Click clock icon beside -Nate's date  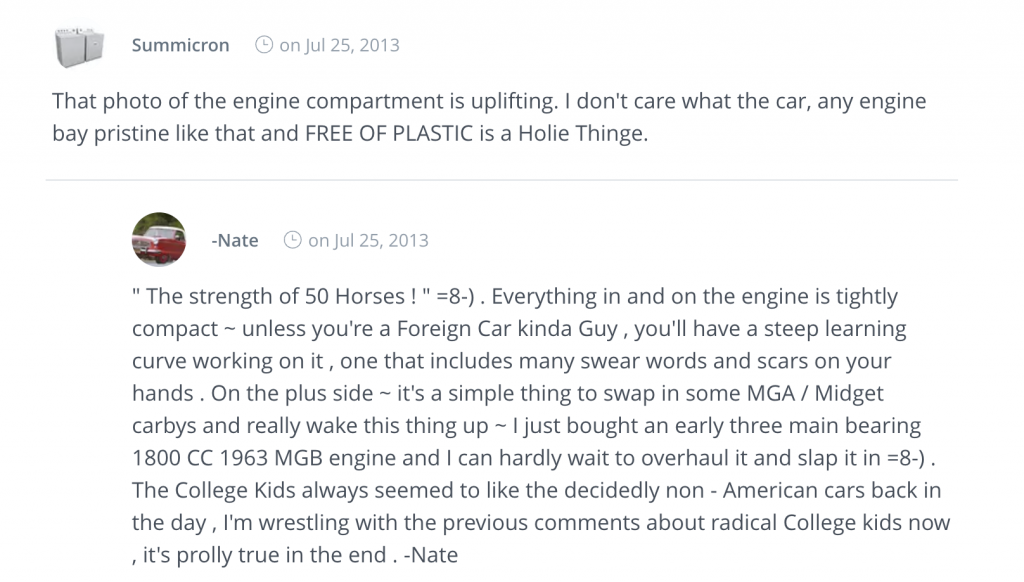(x=293, y=240)
